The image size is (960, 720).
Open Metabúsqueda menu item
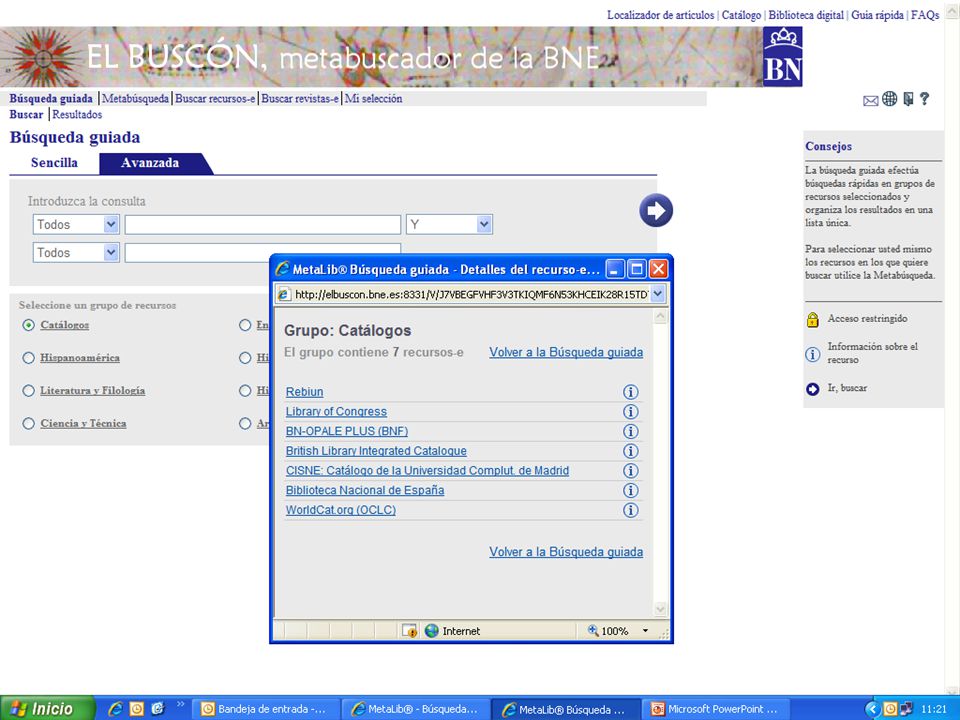click(135, 99)
